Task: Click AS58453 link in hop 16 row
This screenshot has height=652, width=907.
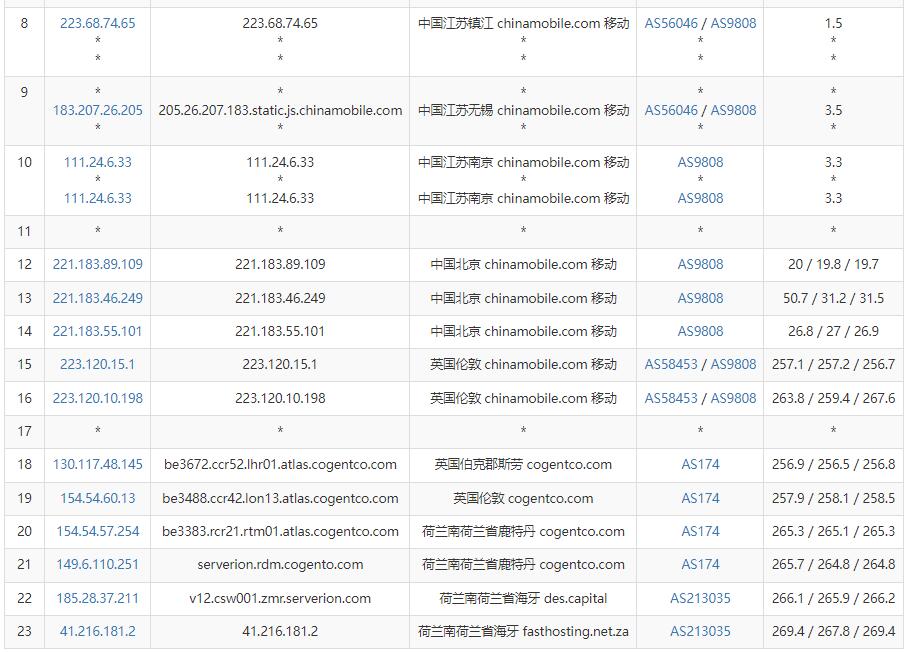Action: [x=671, y=398]
